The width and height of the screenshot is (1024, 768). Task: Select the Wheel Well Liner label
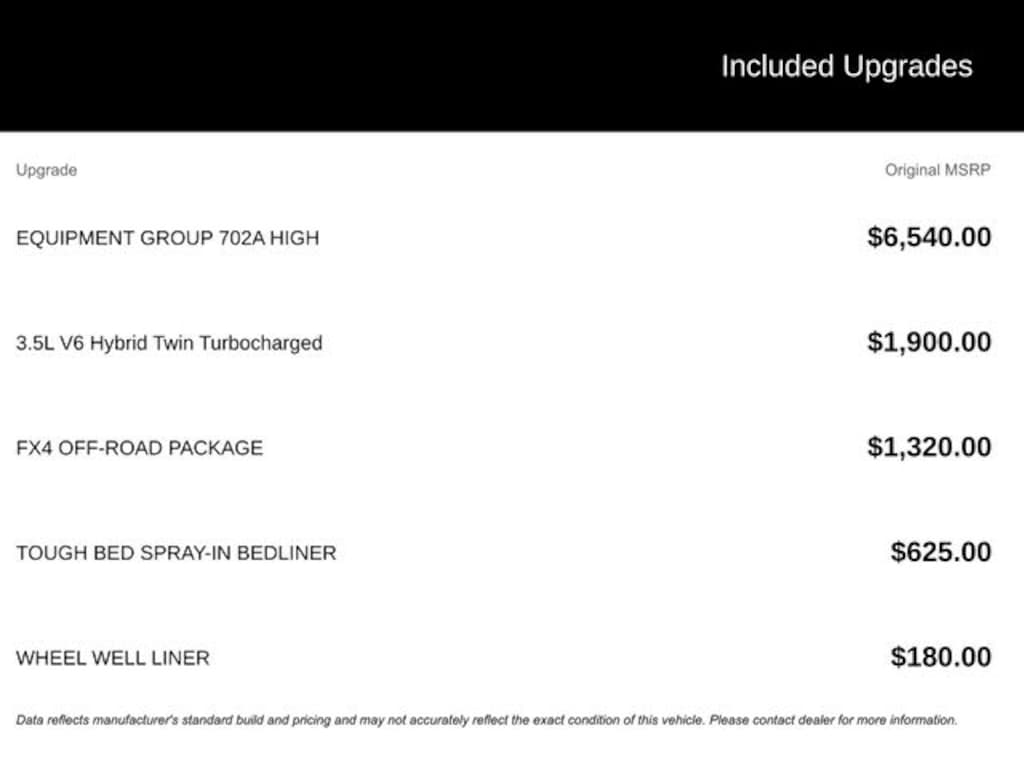(x=113, y=658)
